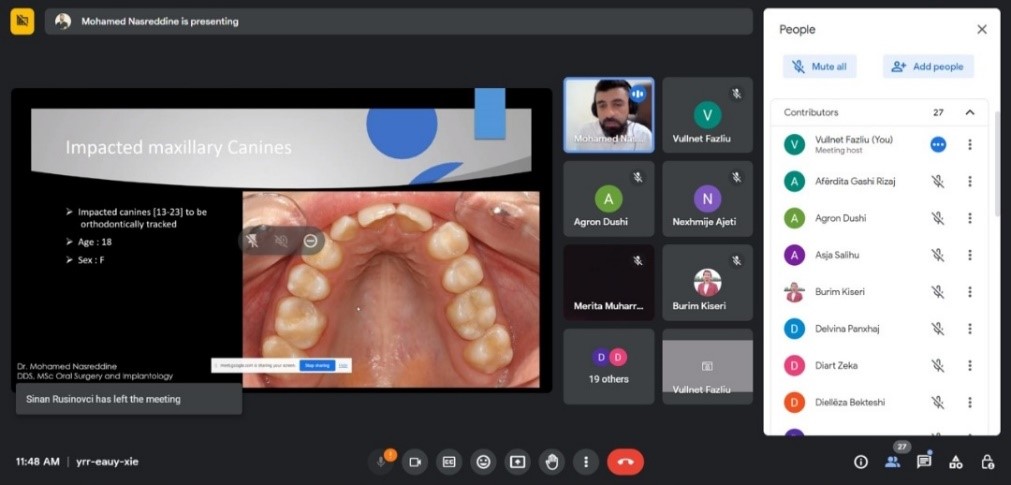1011x485 pixels.
Task: Open bottom bar three-dot more options
Action: (x=585, y=462)
